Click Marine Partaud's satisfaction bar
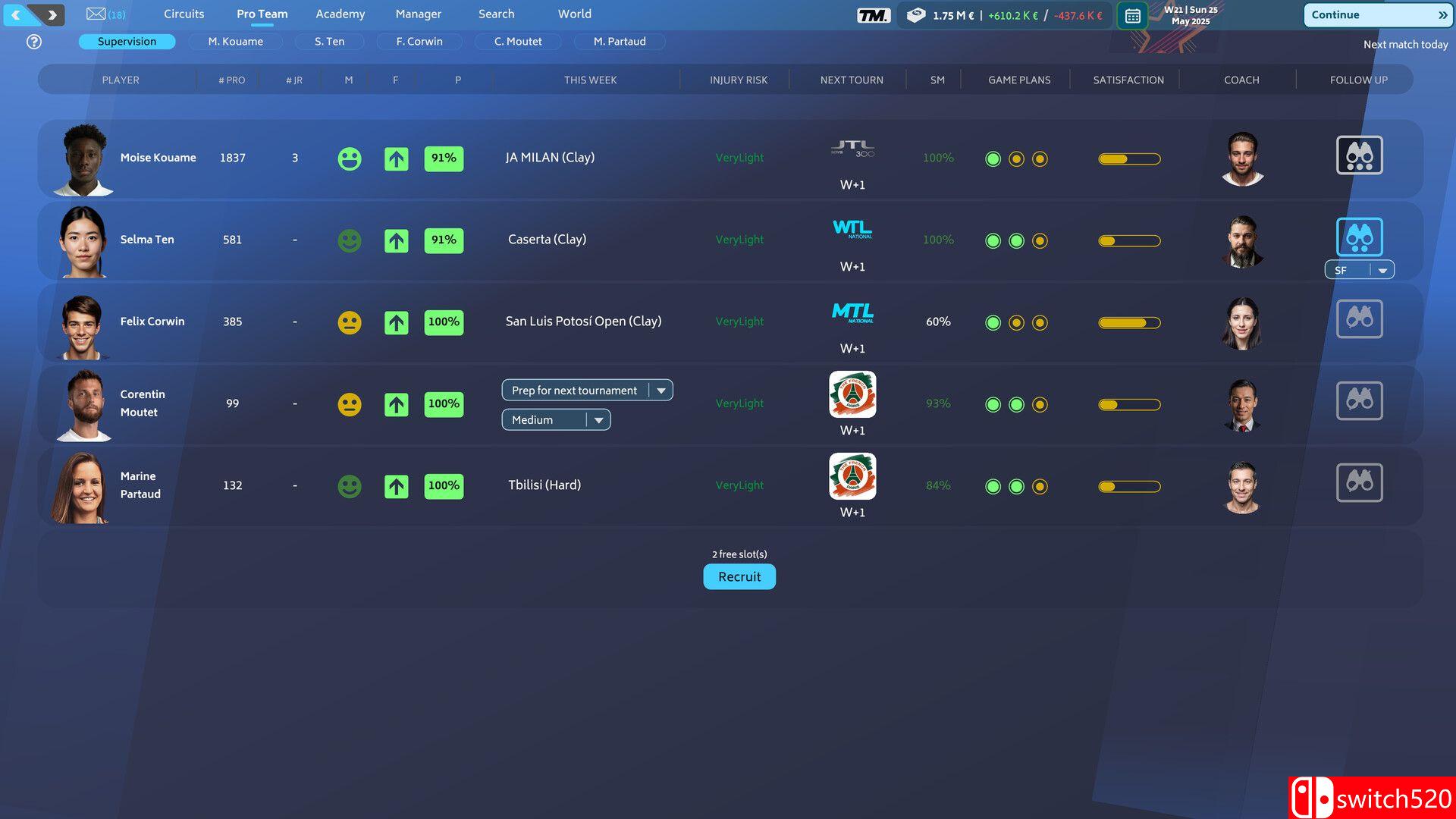The image size is (1456, 819). tap(1129, 487)
